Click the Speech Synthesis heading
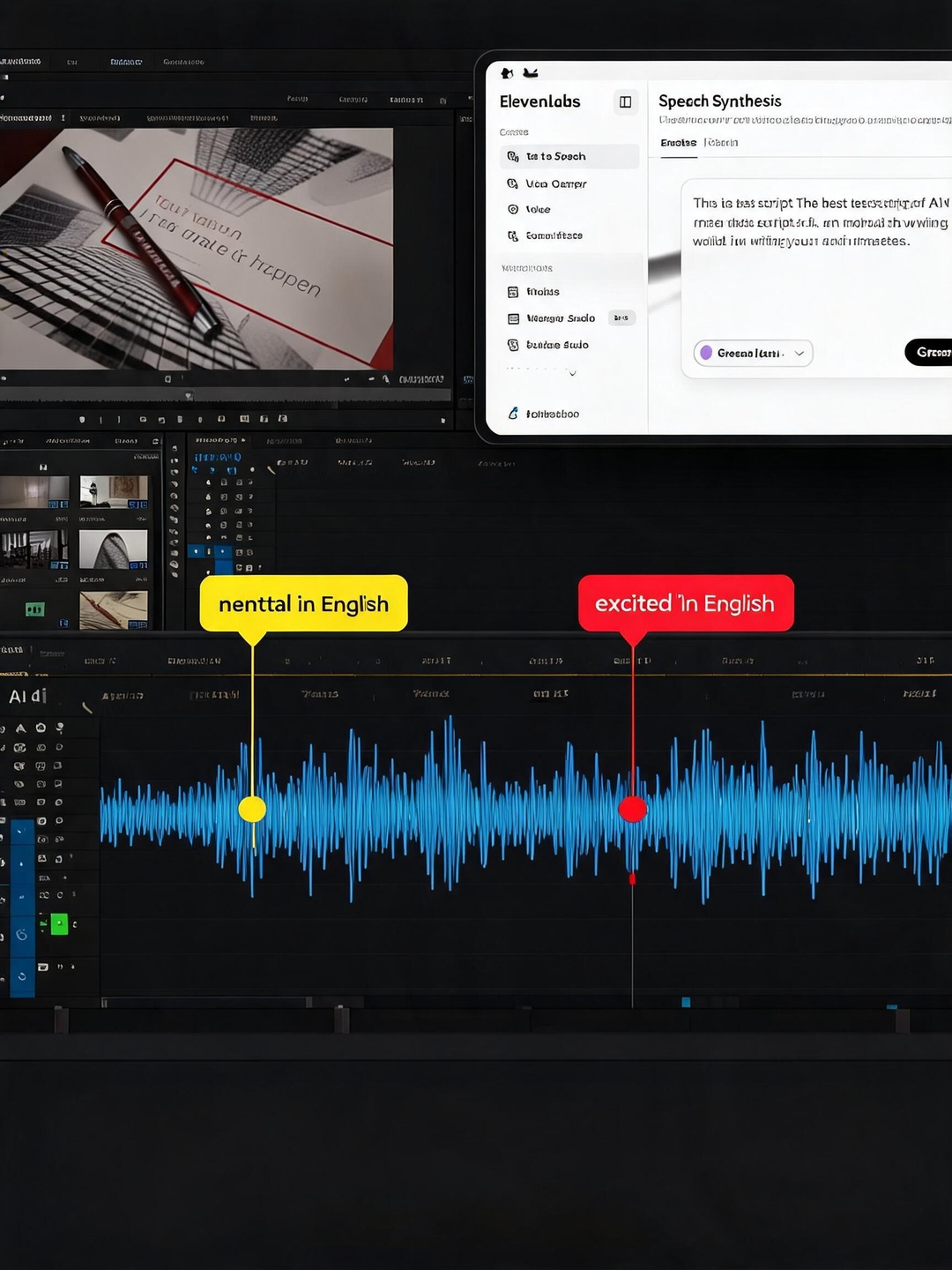The width and height of the screenshot is (952, 1270). [719, 101]
